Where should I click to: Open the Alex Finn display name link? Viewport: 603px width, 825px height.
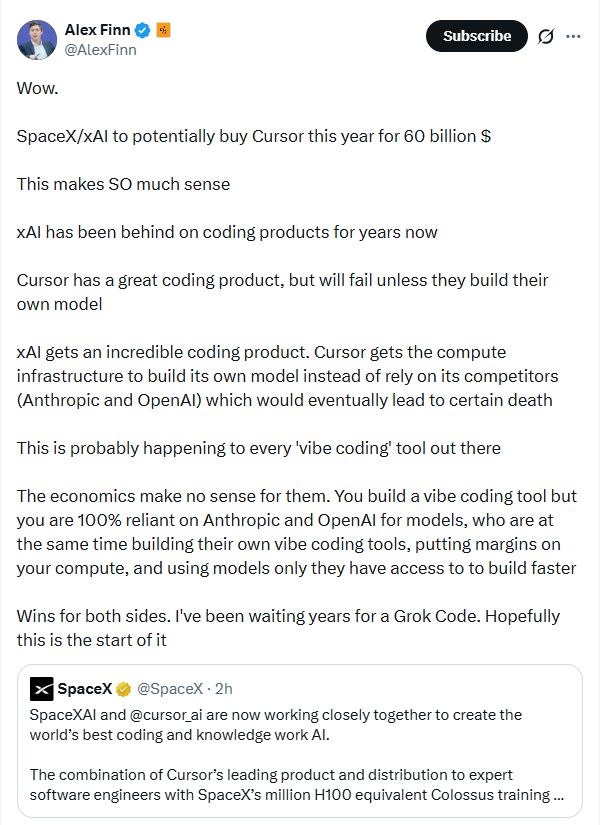coord(98,31)
